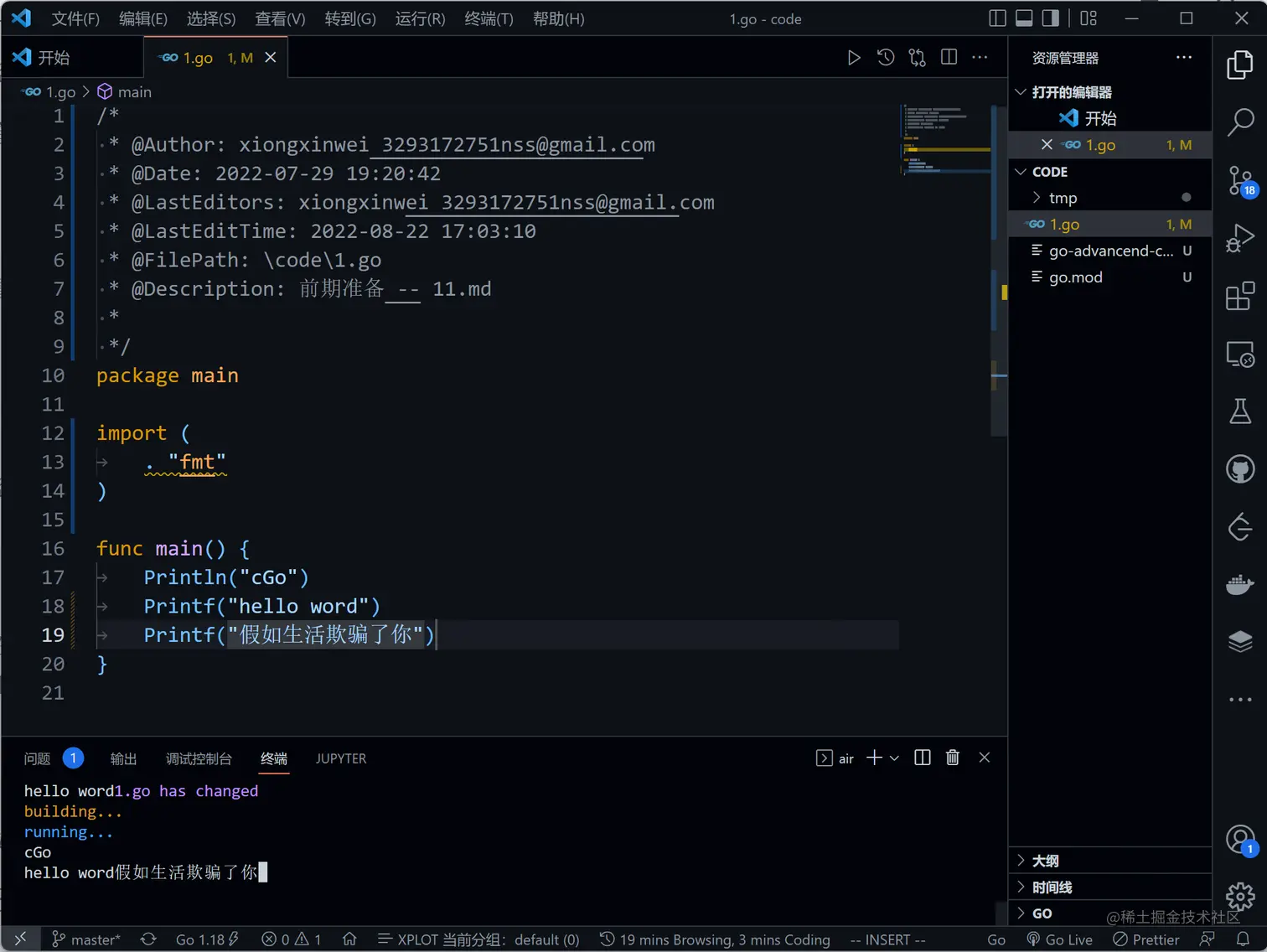Start Go Live server

pos(1059,939)
